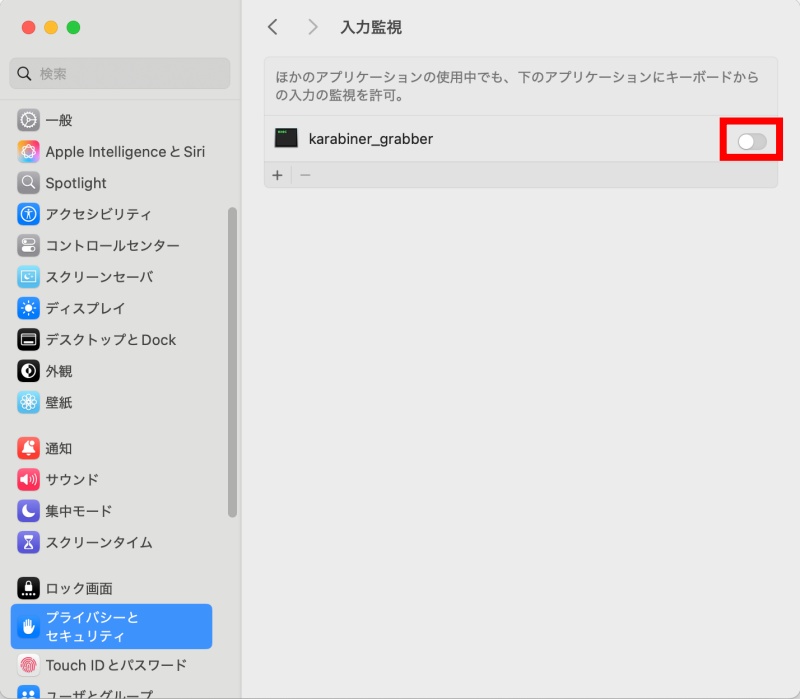The image size is (800, 699).
Task: Go to 外観 settings
Action: [x=58, y=371]
